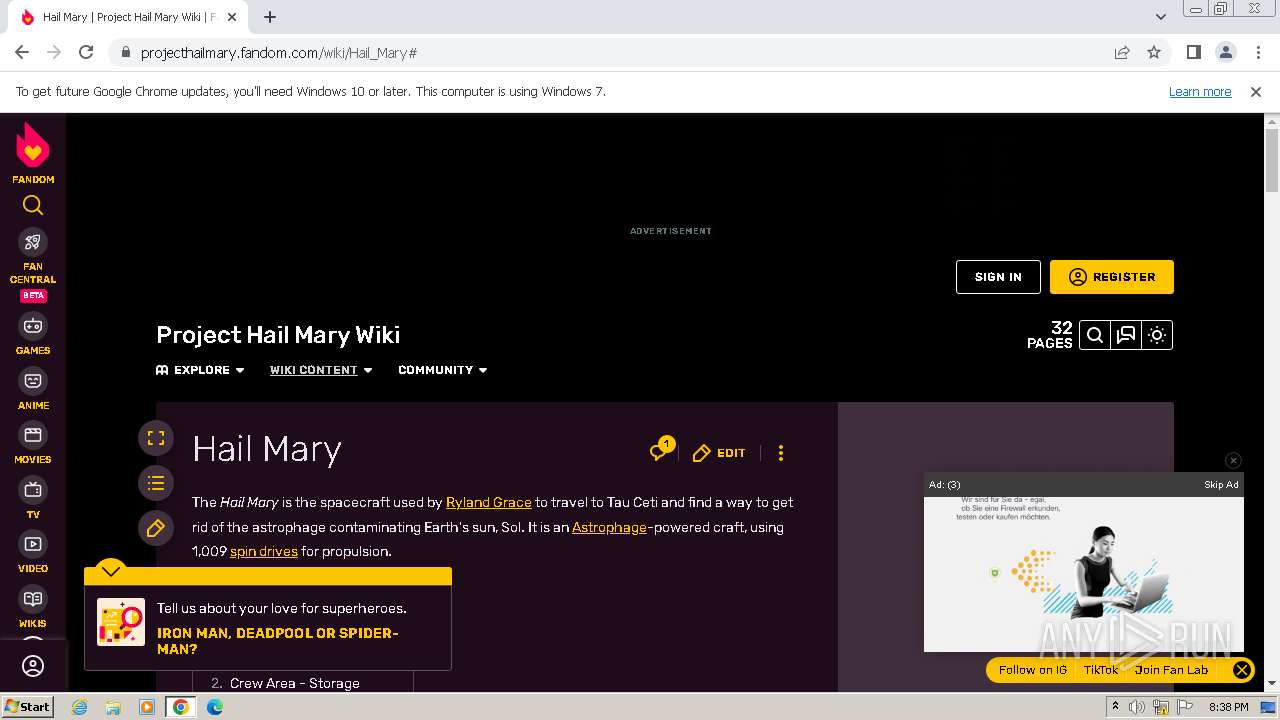The image size is (1280, 720).
Task: Dismiss the Chrome update notification bar
Action: [1256, 91]
